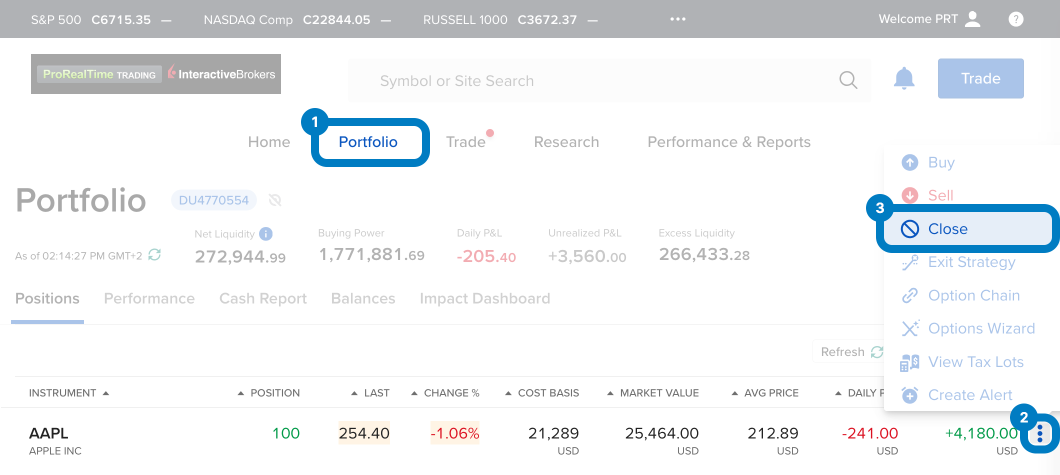Click the search magnifier icon
Viewport: 1060px width, 475px height.
click(848, 81)
